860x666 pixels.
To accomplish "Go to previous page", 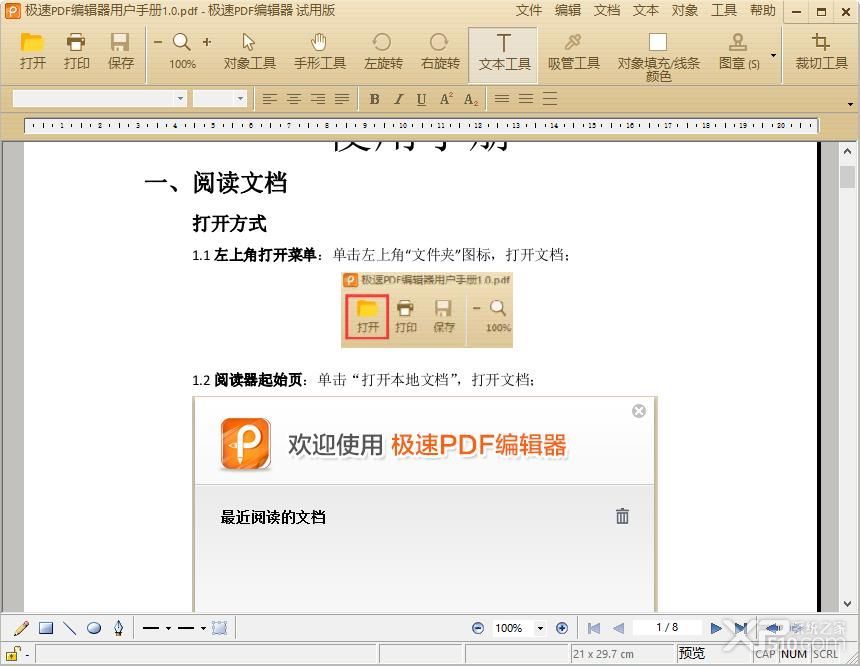I will 618,628.
